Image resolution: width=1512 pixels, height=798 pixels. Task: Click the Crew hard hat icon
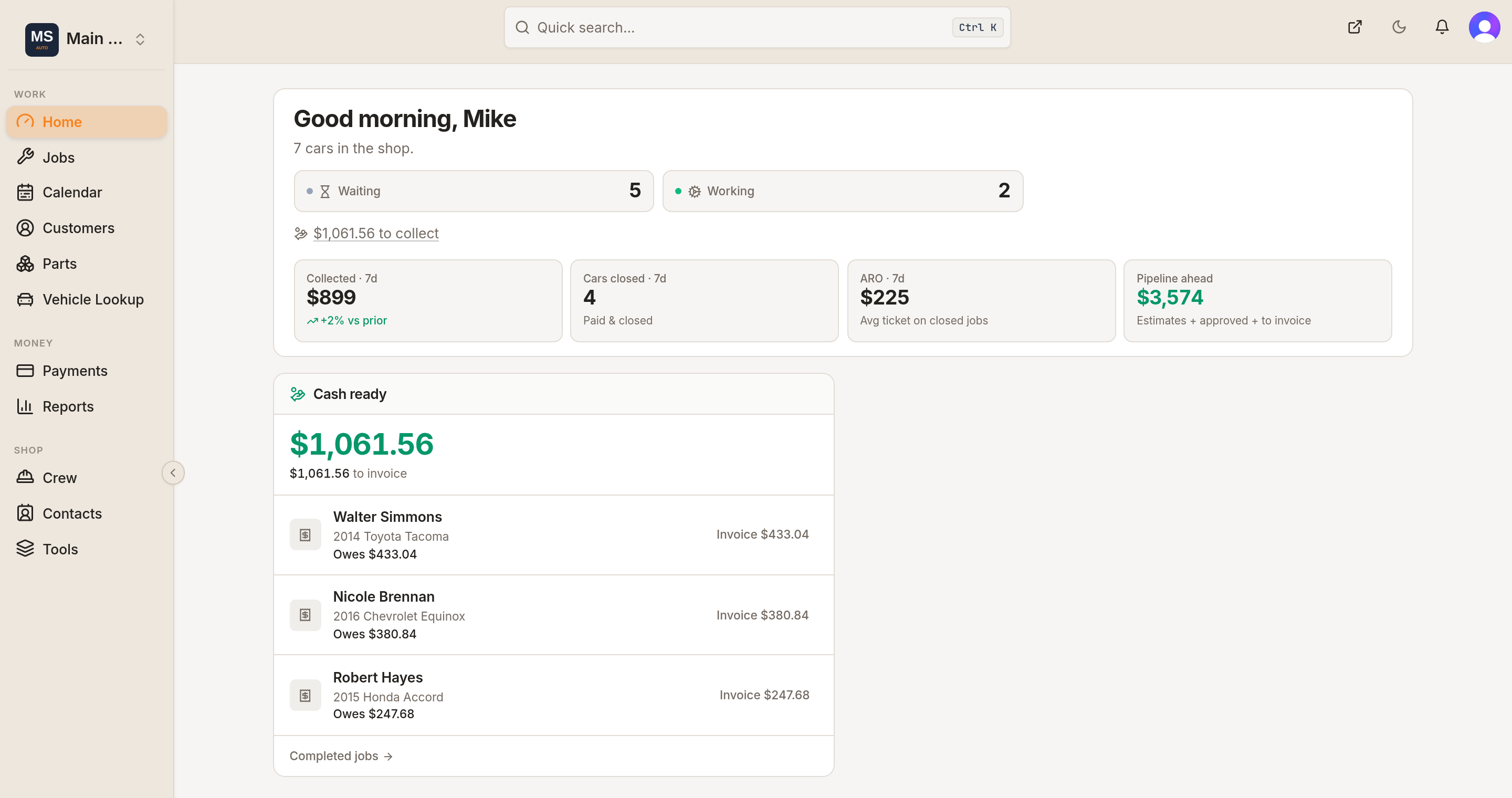tap(25, 478)
